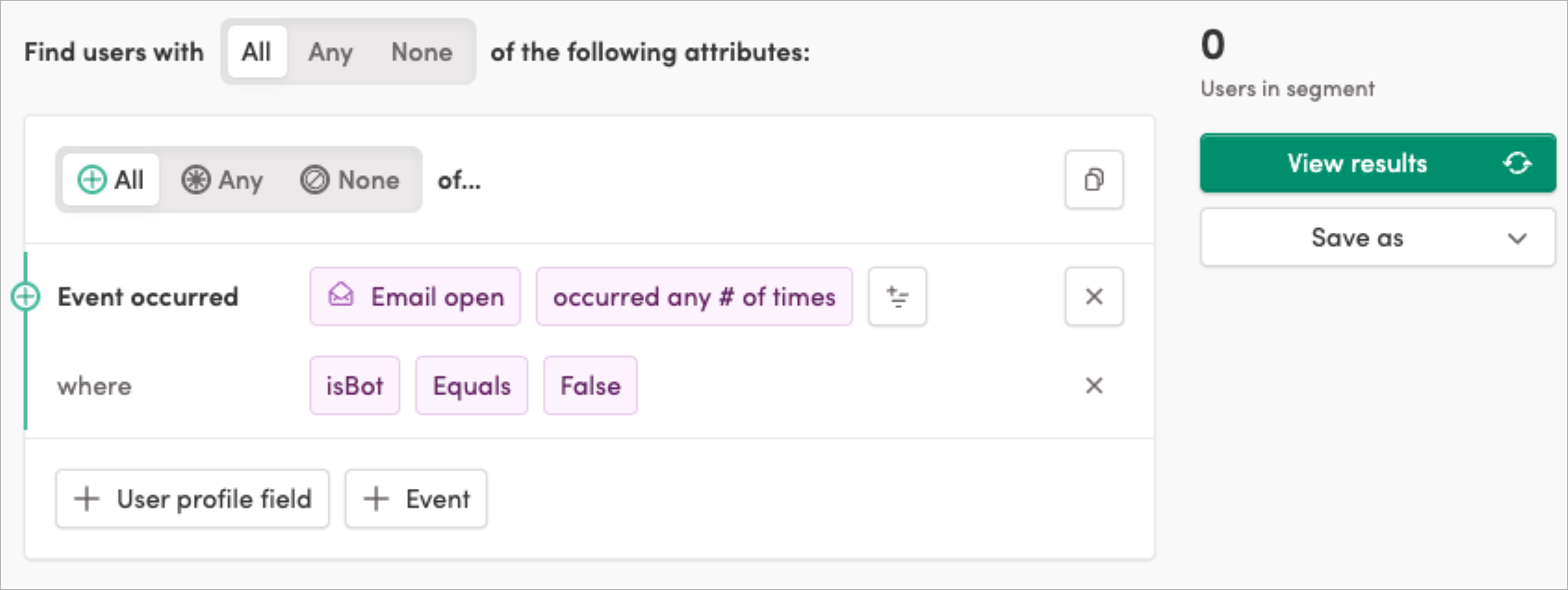This screenshot has height=590, width=1568.
Task: Open the advanced filter icon beside Email open
Action: [x=896, y=297]
